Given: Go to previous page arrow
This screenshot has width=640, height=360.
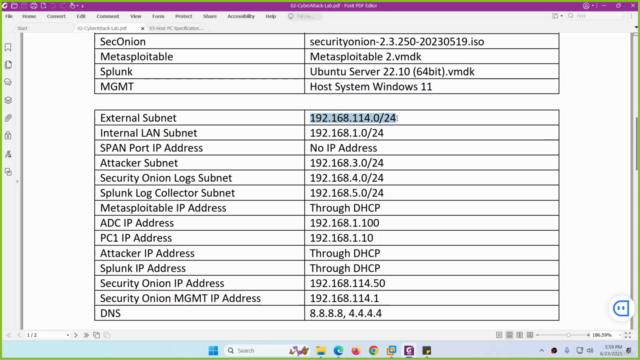Looking at the screenshot, I should (19, 335).
